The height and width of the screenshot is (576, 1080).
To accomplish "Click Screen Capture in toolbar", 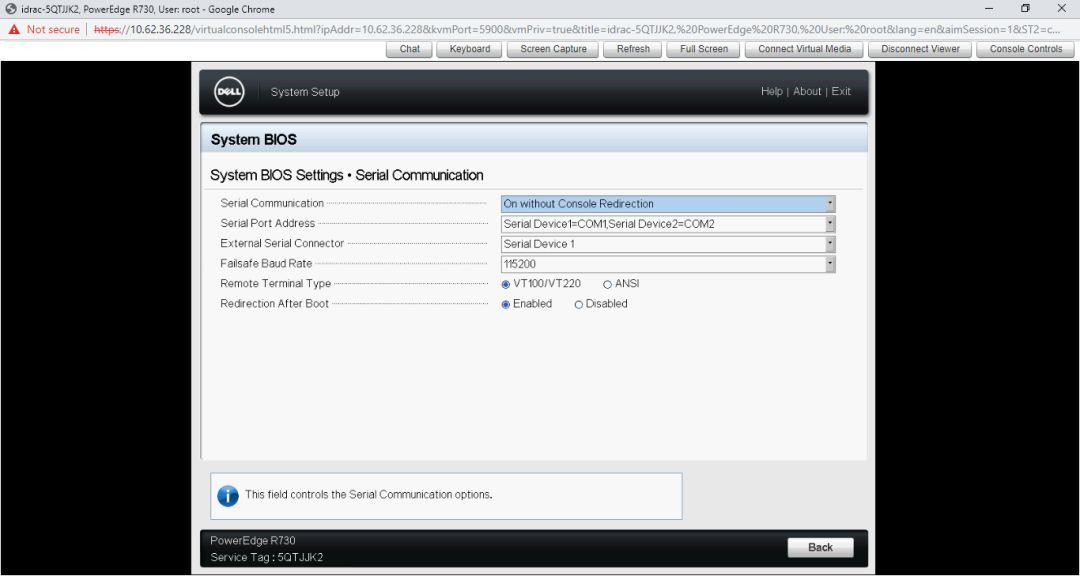I will (x=553, y=49).
